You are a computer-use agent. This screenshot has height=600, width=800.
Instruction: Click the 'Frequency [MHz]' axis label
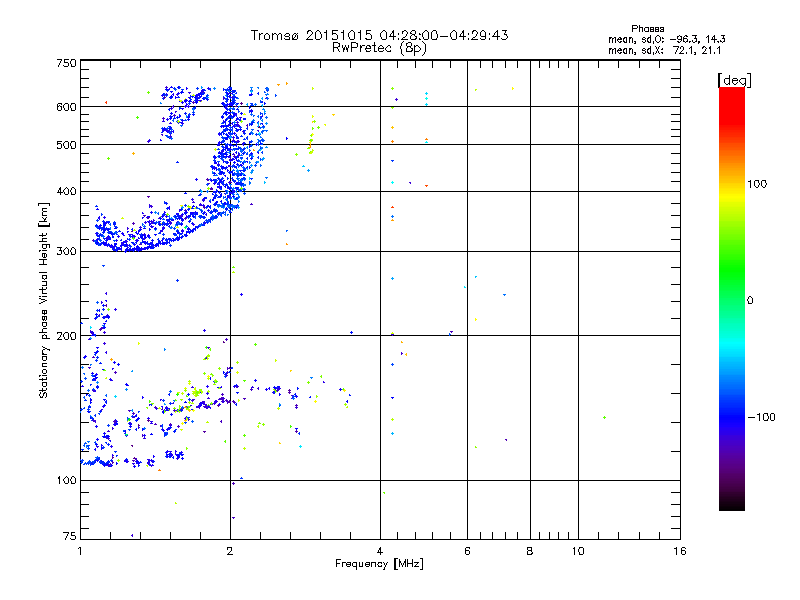[x=379, y=564]
